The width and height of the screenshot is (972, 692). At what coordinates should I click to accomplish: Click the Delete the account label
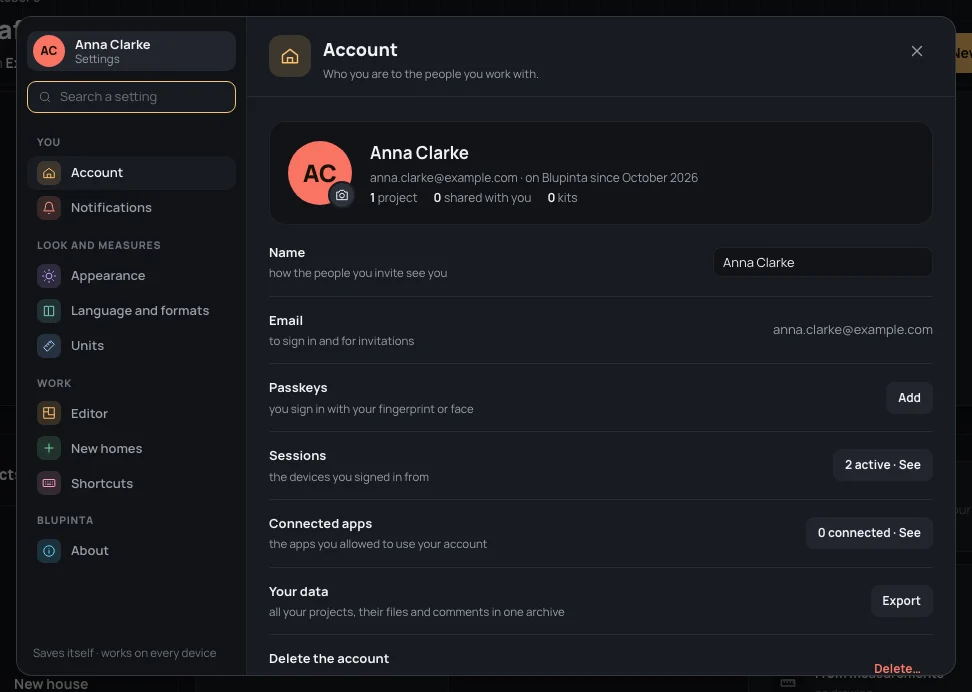coord(329,659)
